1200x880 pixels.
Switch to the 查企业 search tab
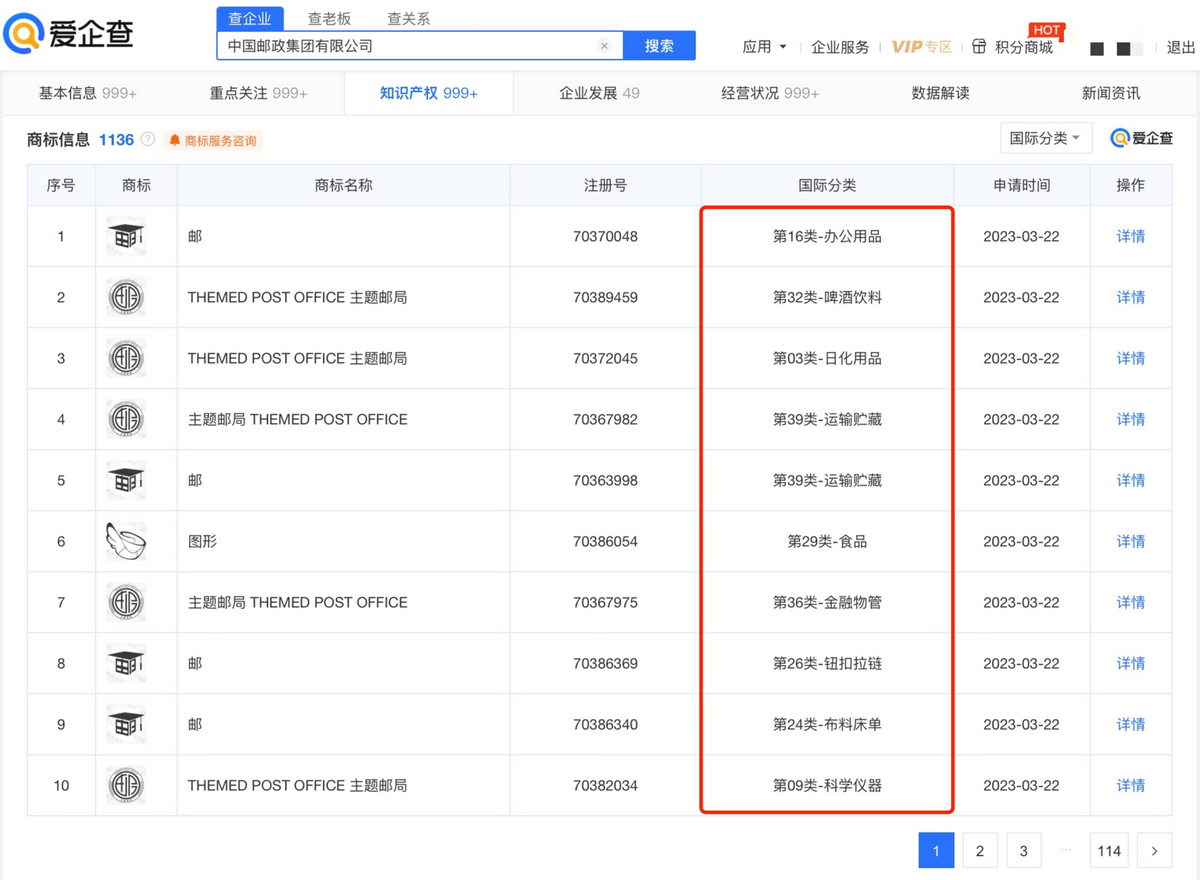250,19
